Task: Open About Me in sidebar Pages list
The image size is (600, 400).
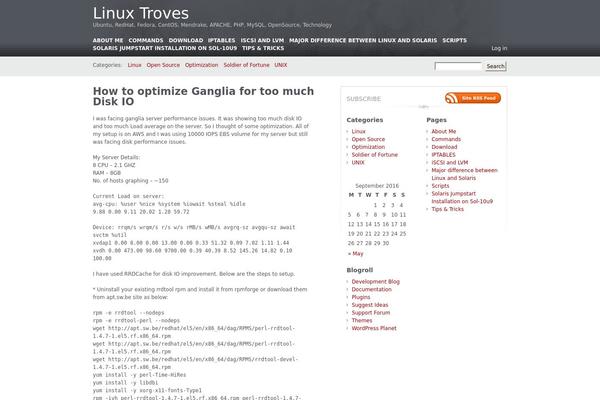Action: 443,131
